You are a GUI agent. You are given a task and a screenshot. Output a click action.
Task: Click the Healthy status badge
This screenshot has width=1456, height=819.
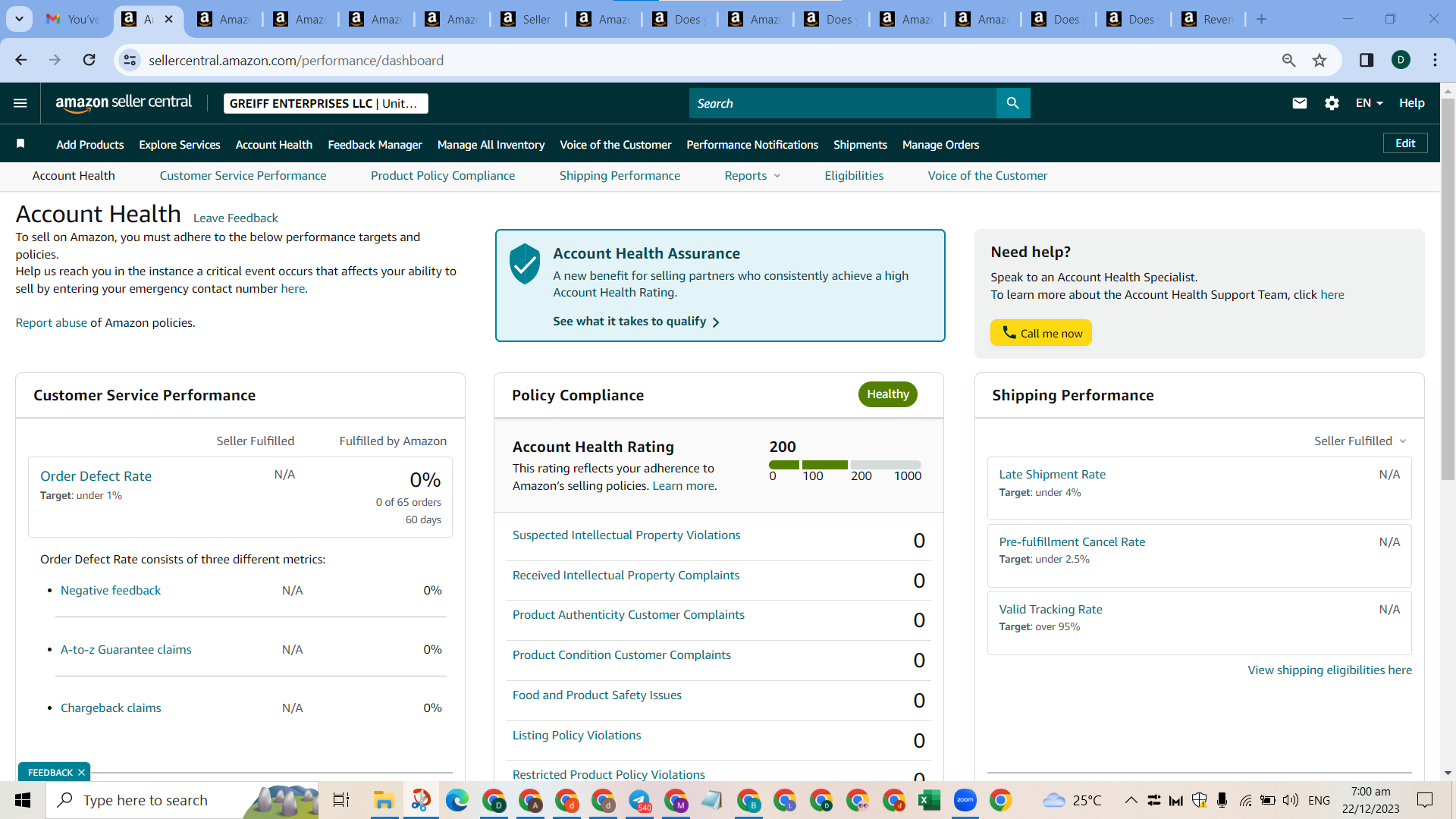[887, 394]
